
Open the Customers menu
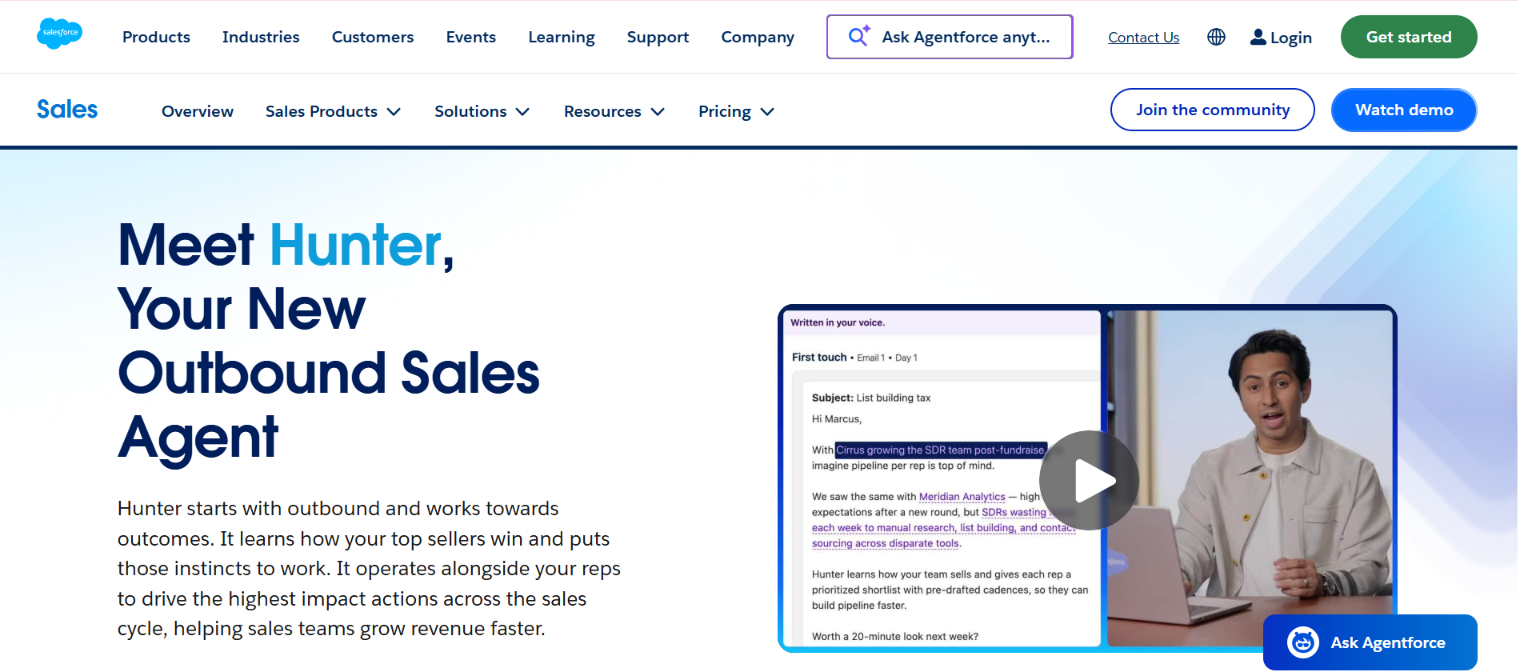(373, 37)
